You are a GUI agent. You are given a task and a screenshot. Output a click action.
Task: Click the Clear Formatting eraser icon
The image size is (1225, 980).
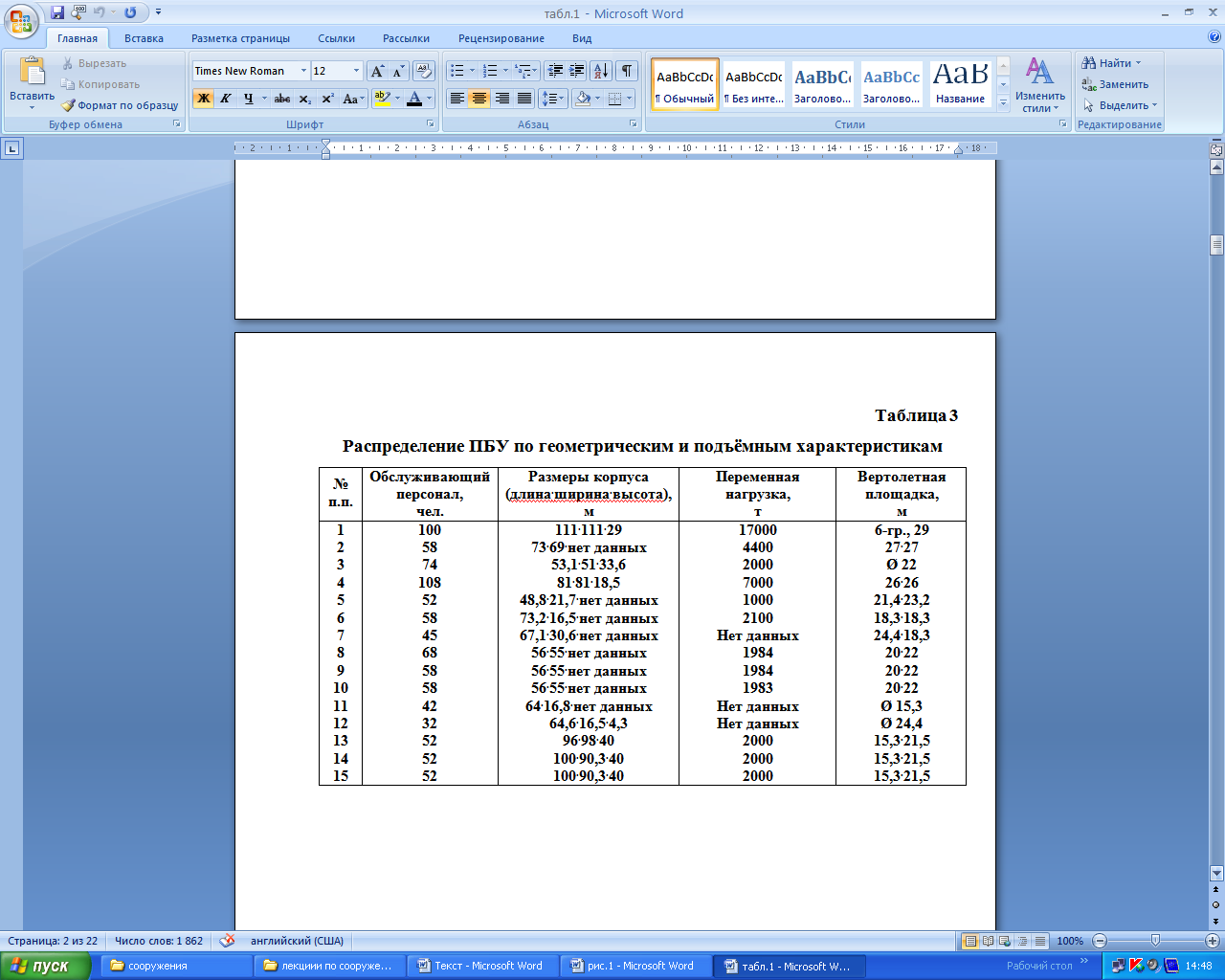tap(424, 71)
